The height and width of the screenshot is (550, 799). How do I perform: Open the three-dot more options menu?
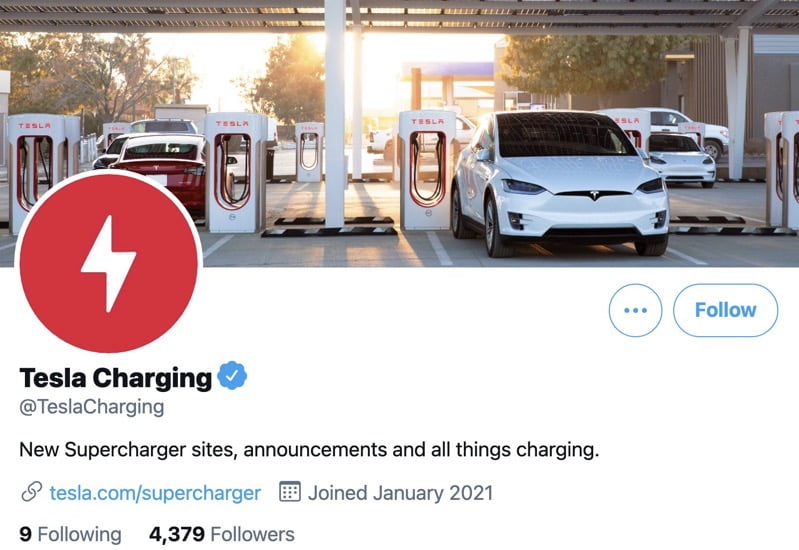pos(635,310)
